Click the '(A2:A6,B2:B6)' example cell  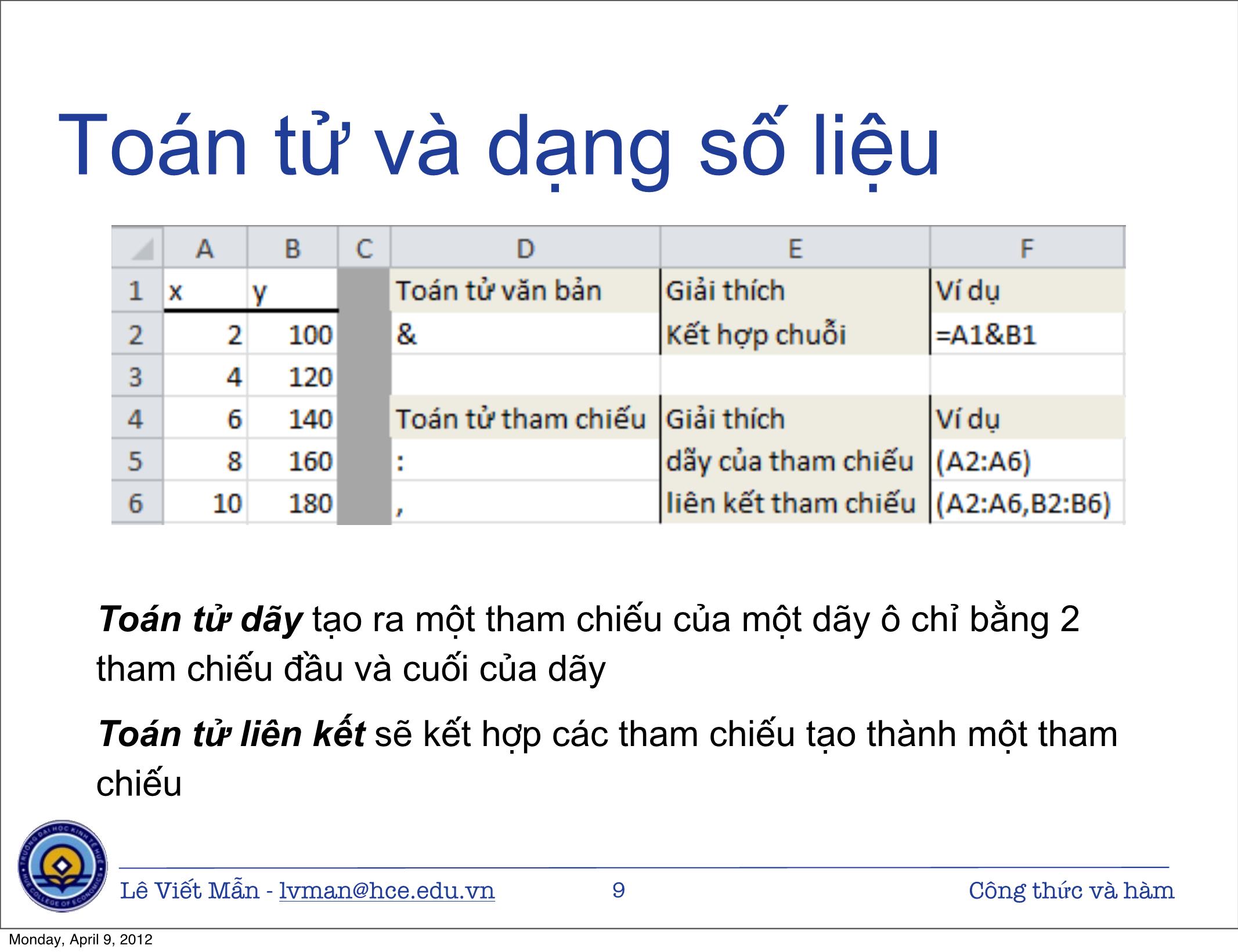(1027, 502)
